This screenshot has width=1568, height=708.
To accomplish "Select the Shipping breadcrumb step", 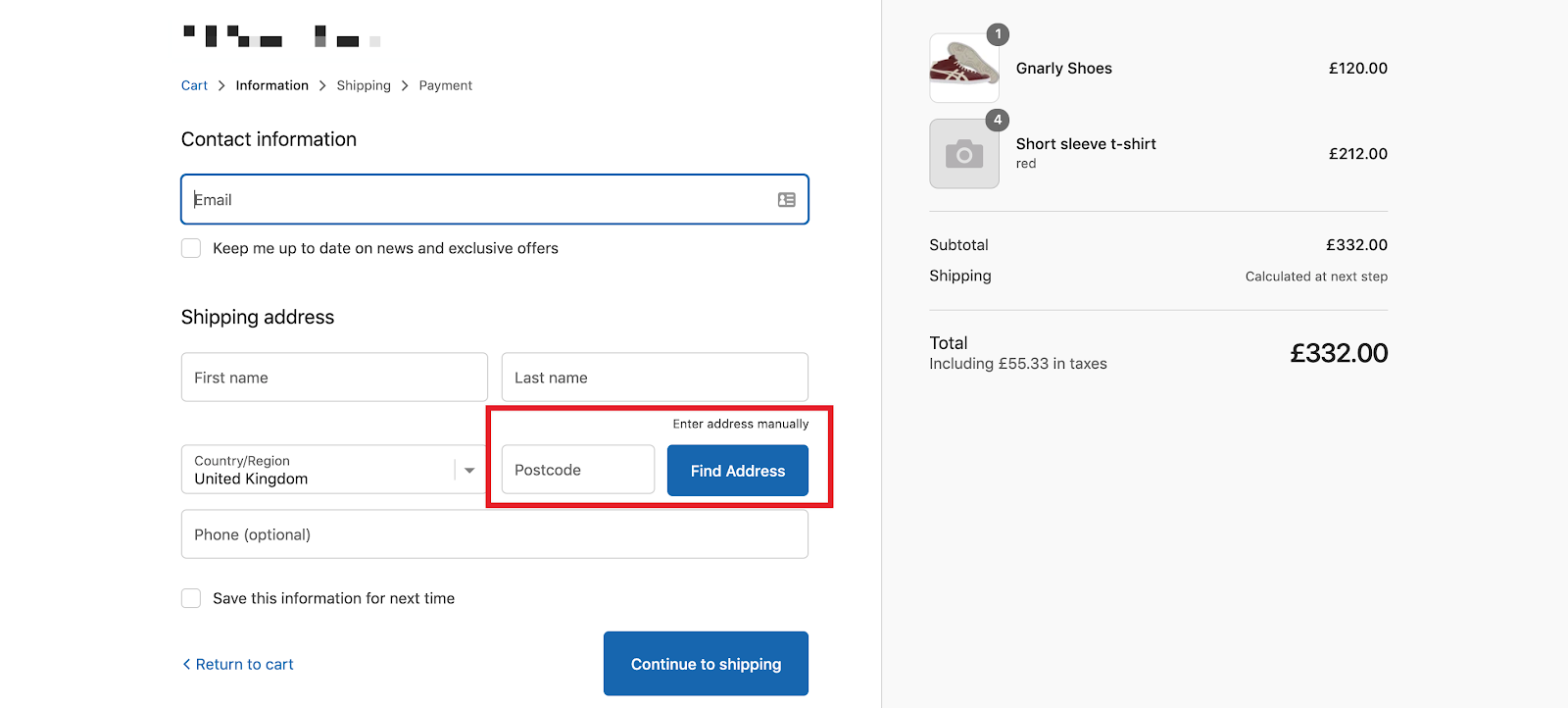I will (364, 86).
